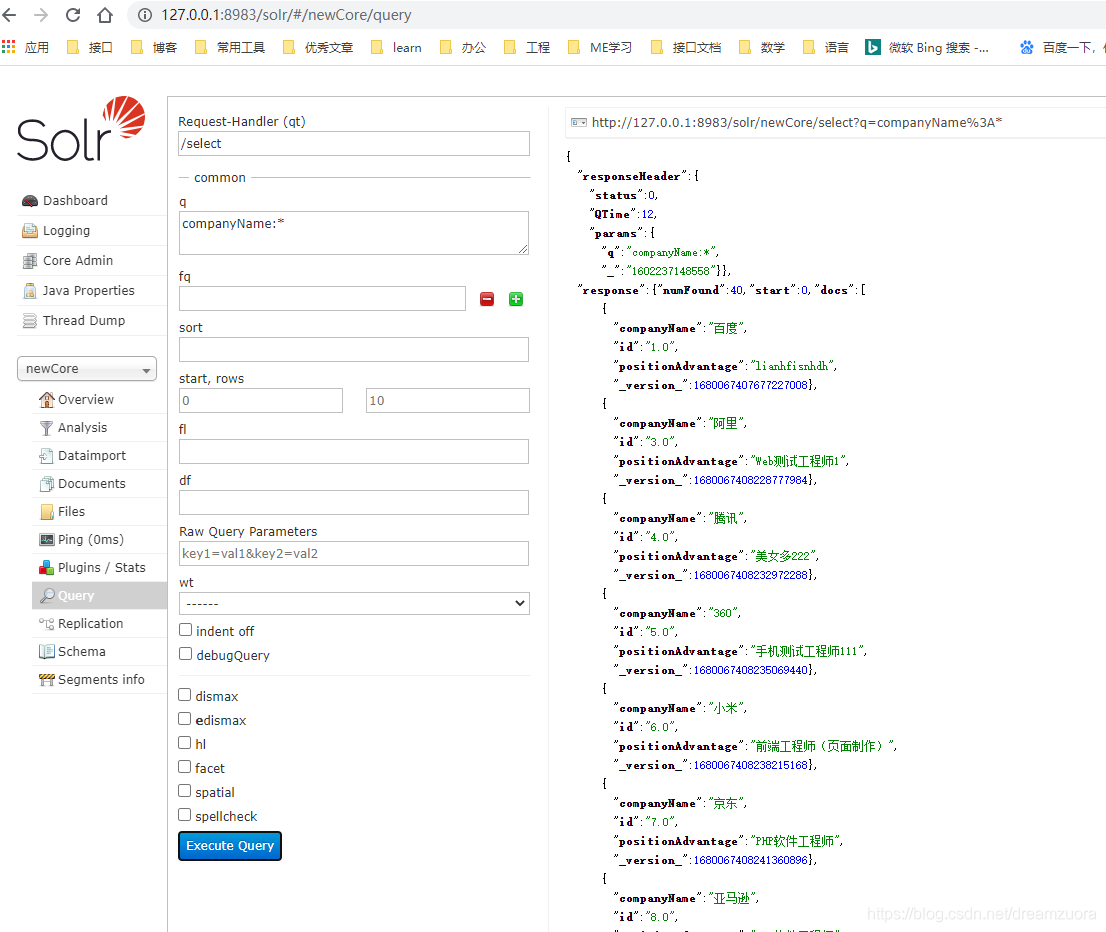Open Java Properties in sidebar

(92, 291)
